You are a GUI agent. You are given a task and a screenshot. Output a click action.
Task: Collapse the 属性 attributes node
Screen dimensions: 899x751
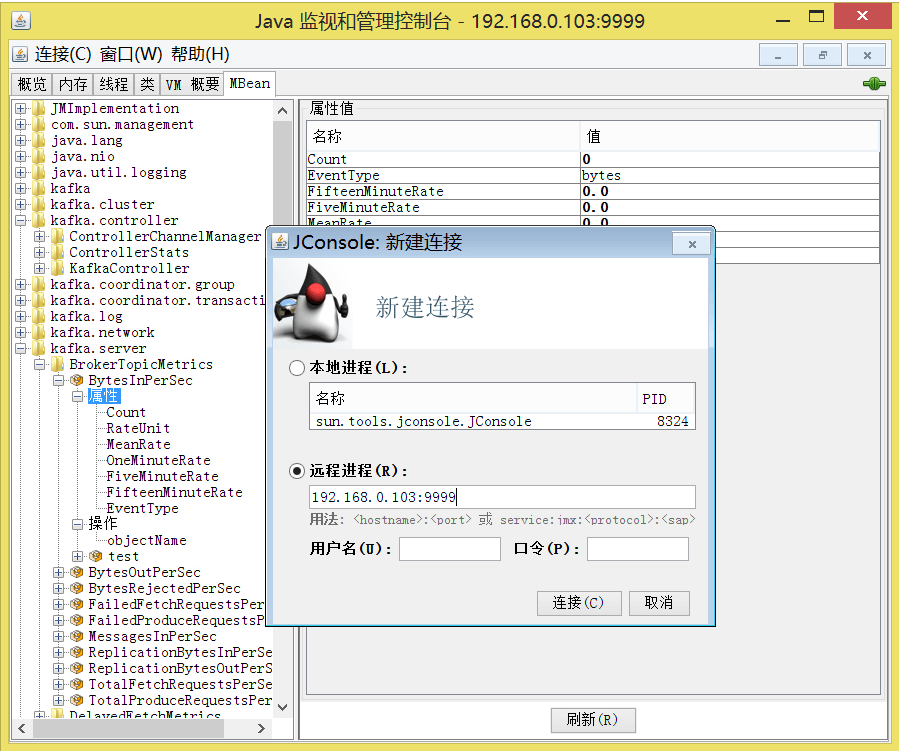pos(77,396)
